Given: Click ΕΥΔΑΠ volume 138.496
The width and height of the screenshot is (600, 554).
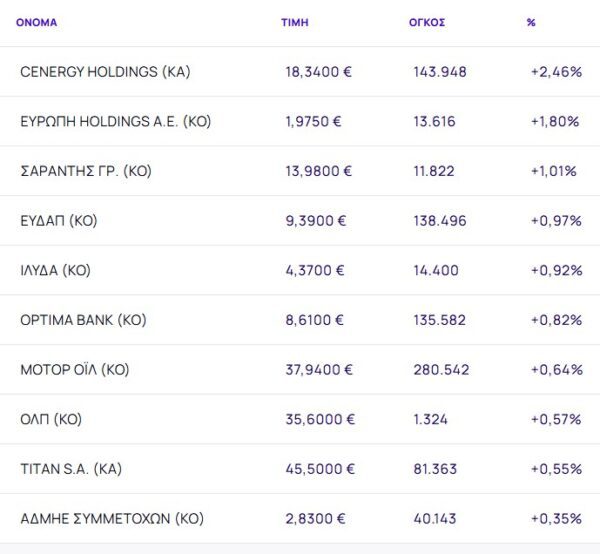Looking at the screenshot, I should (x=440, y=221).
